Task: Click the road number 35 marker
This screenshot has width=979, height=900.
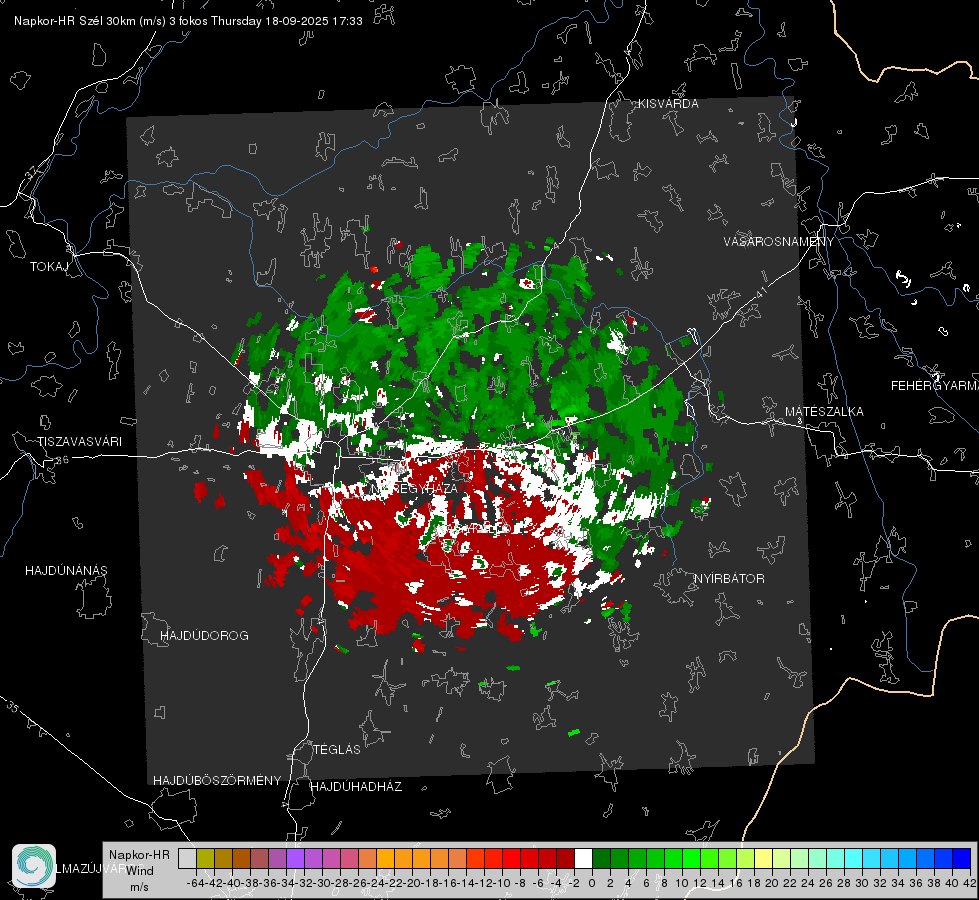Action: point(14,708)
